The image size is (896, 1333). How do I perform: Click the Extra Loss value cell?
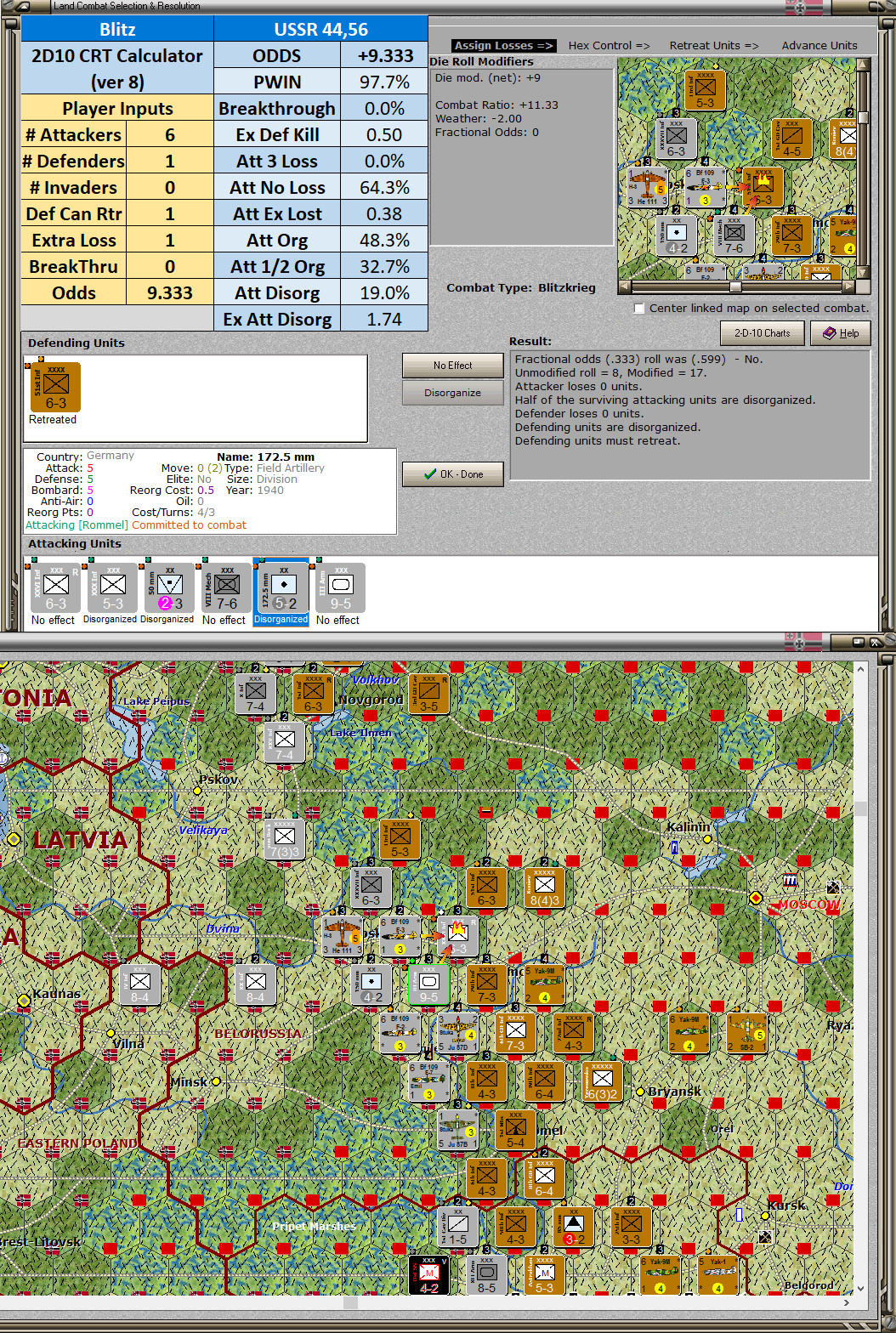tap(169, 240)
